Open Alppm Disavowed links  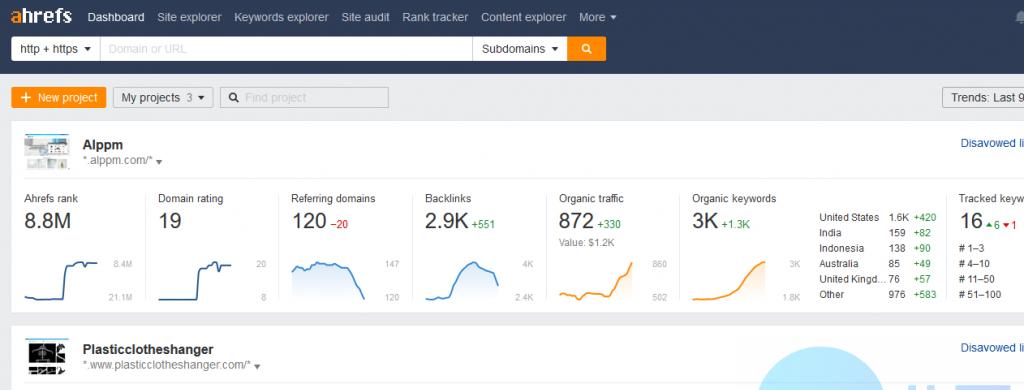992,143
